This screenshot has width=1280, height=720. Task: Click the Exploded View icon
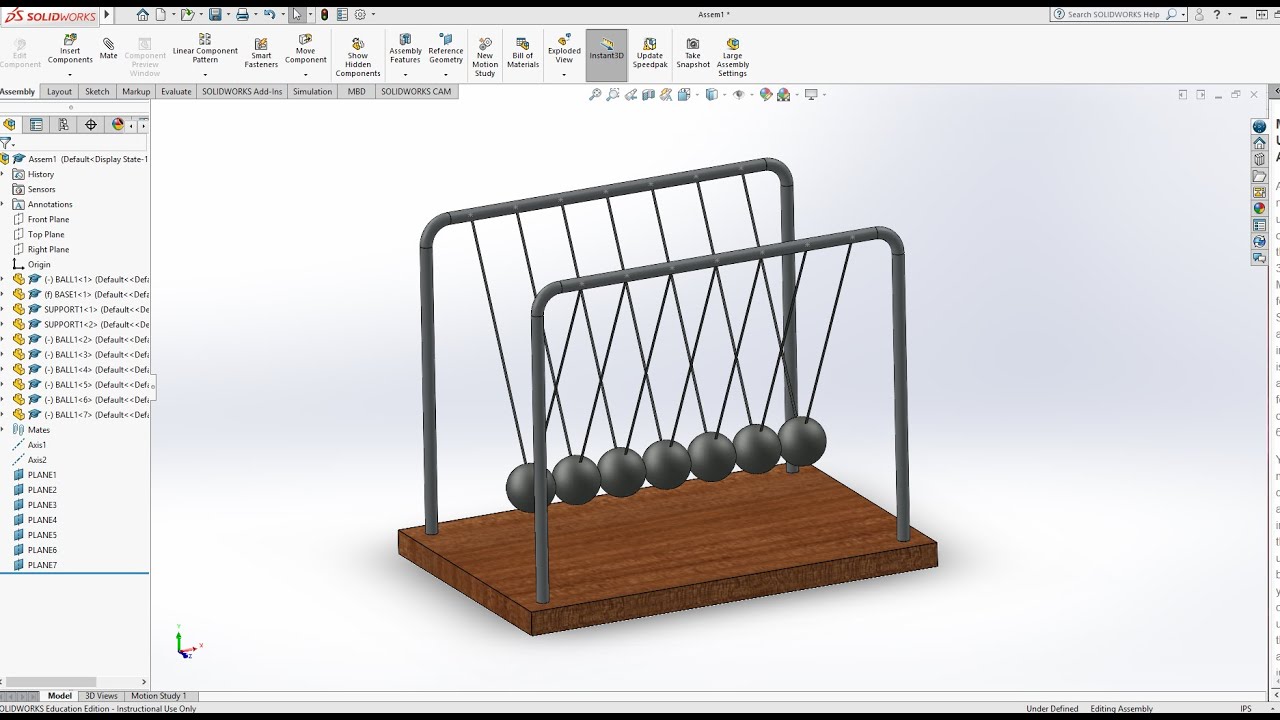click(564, 49)
